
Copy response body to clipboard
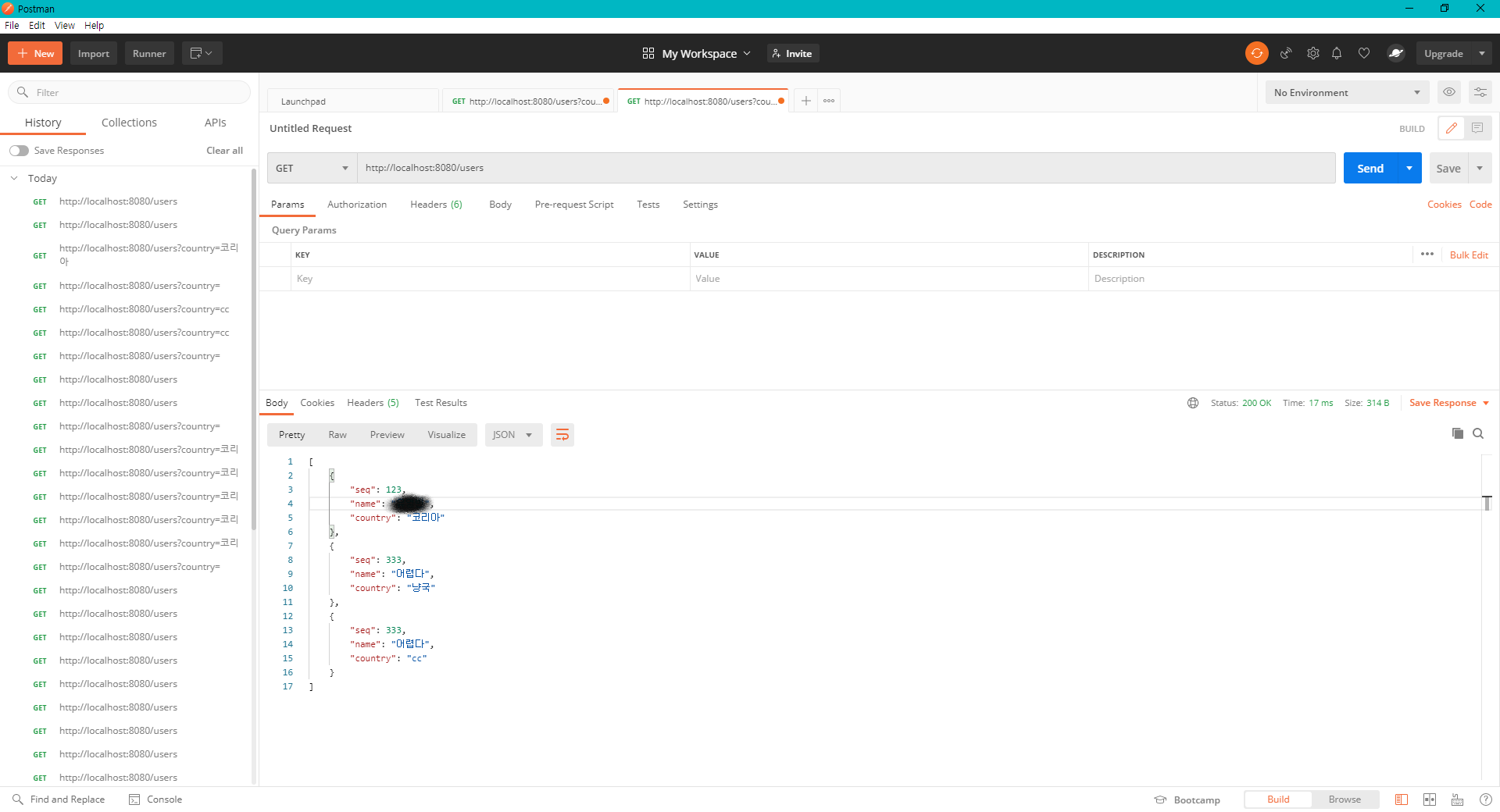[1458, 433]
